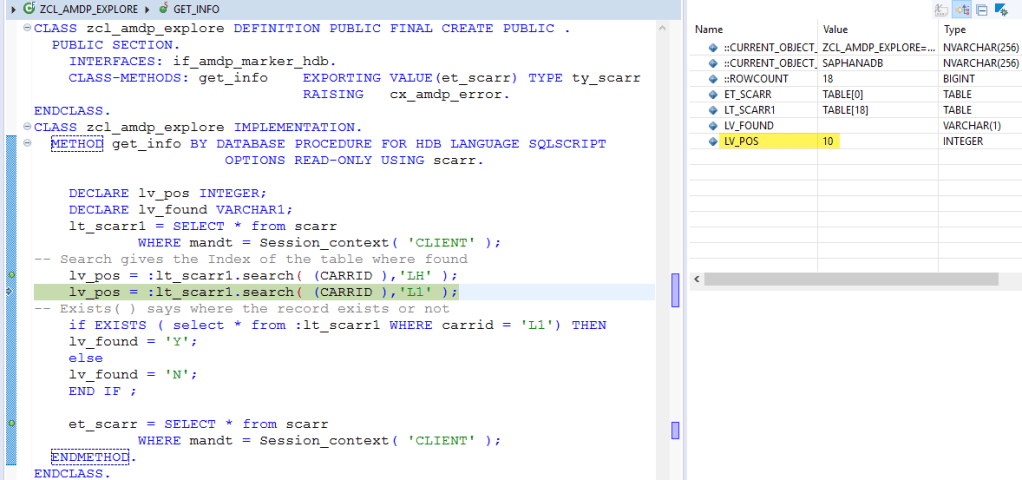This screenshot has width=1022, height=480.
Task: Click cx_amdp_error in the RAISING line
Action: [x=445, y=94]
